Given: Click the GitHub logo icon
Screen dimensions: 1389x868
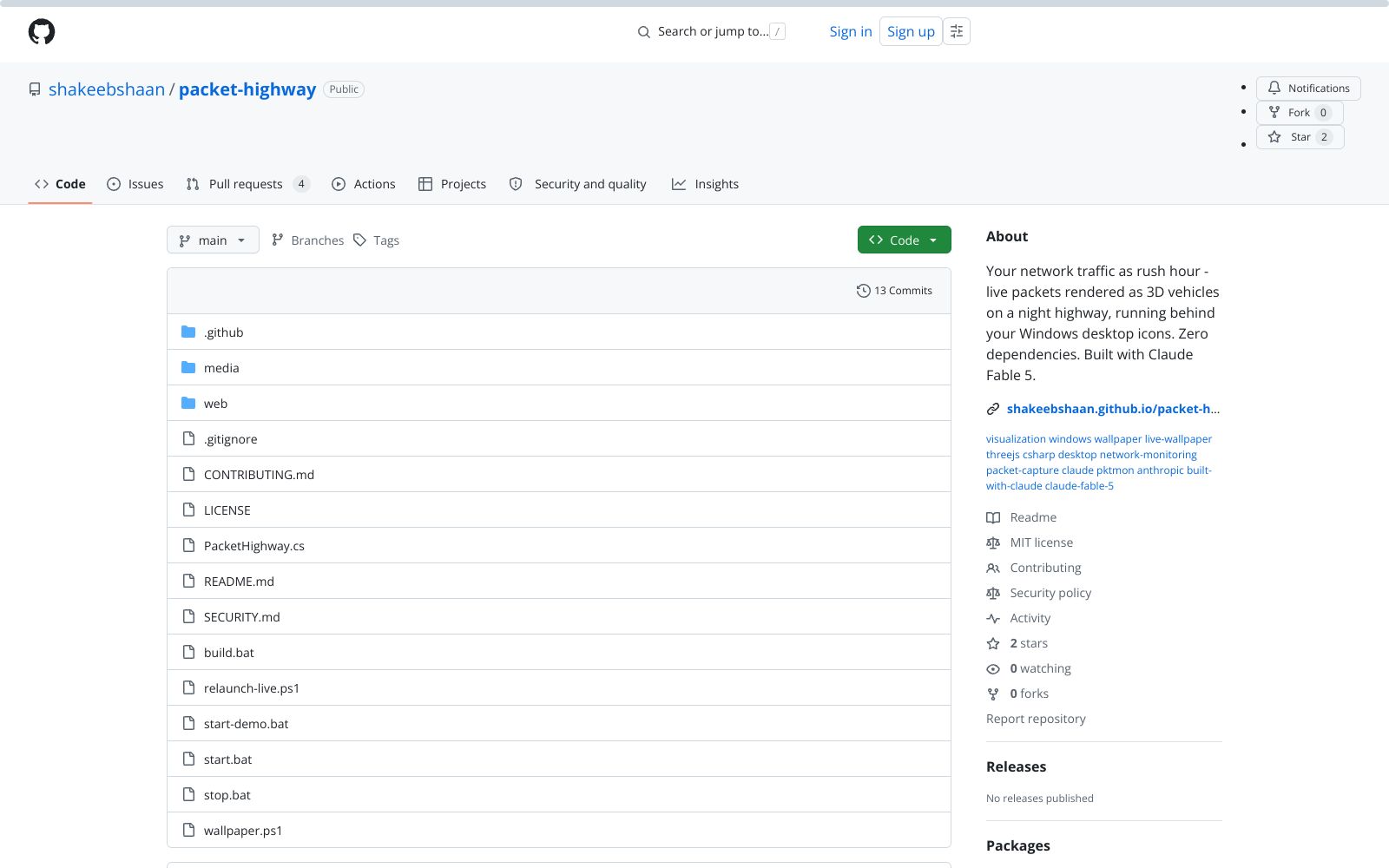Looking at the screenshot, I should [42, 32].
